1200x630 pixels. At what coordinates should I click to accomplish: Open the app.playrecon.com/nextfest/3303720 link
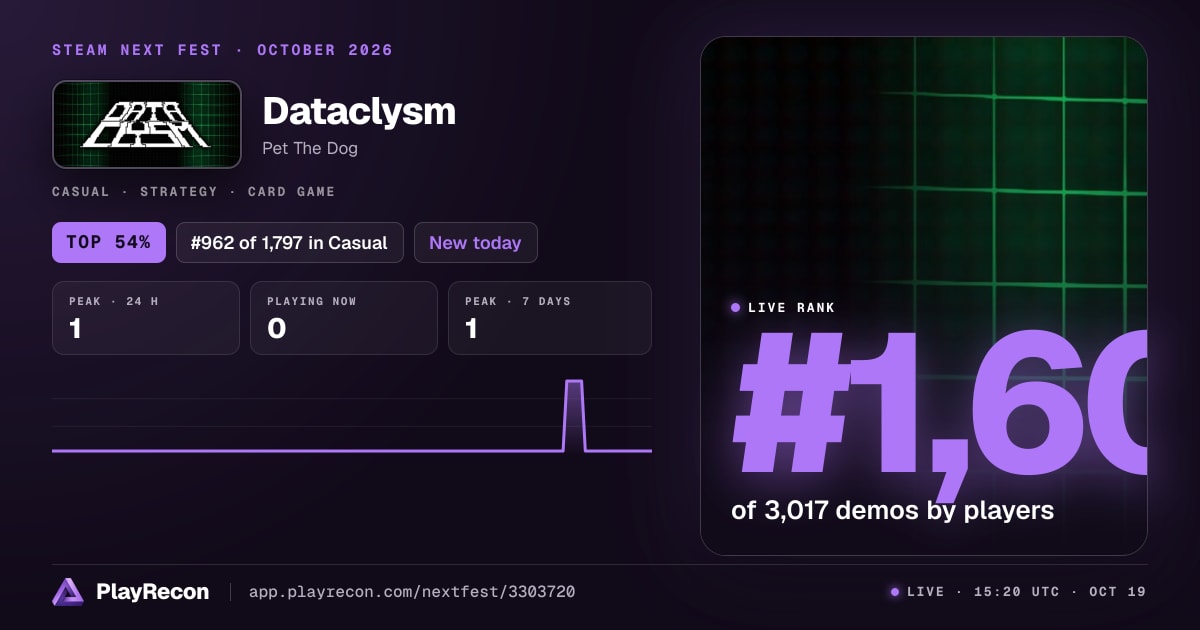click(x=412, y=592)
